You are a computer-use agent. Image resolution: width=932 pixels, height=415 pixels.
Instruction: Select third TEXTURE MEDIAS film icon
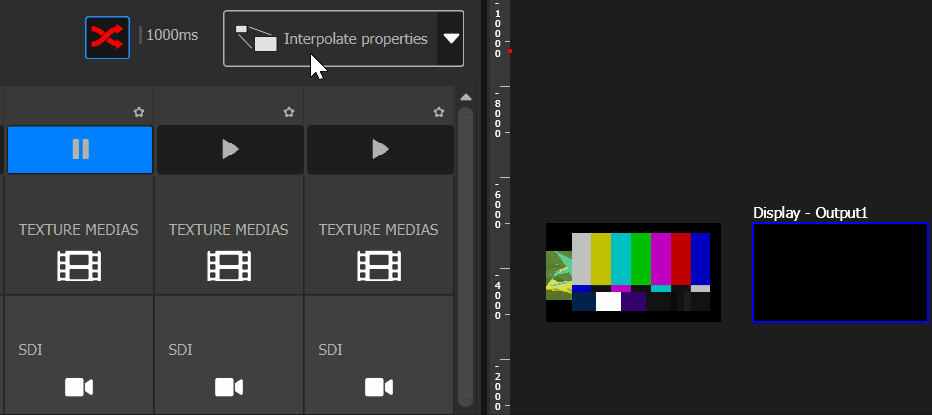click(x=379, y=265)
